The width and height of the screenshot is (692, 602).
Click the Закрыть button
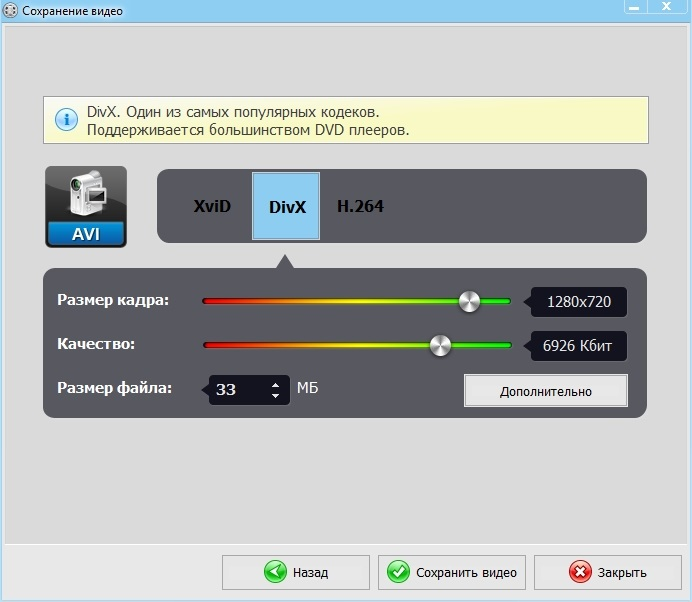point(608,572)
